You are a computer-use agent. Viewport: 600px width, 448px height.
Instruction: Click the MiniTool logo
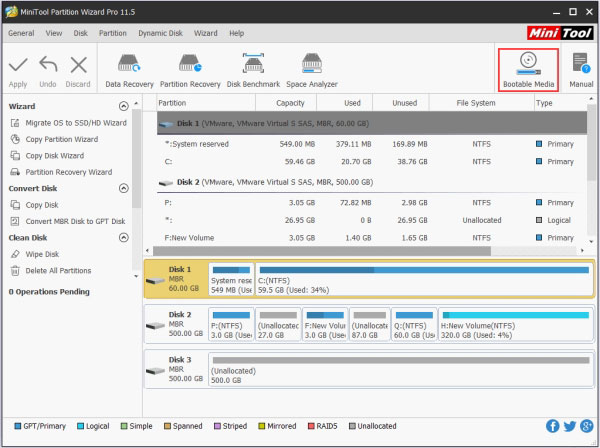560,33
